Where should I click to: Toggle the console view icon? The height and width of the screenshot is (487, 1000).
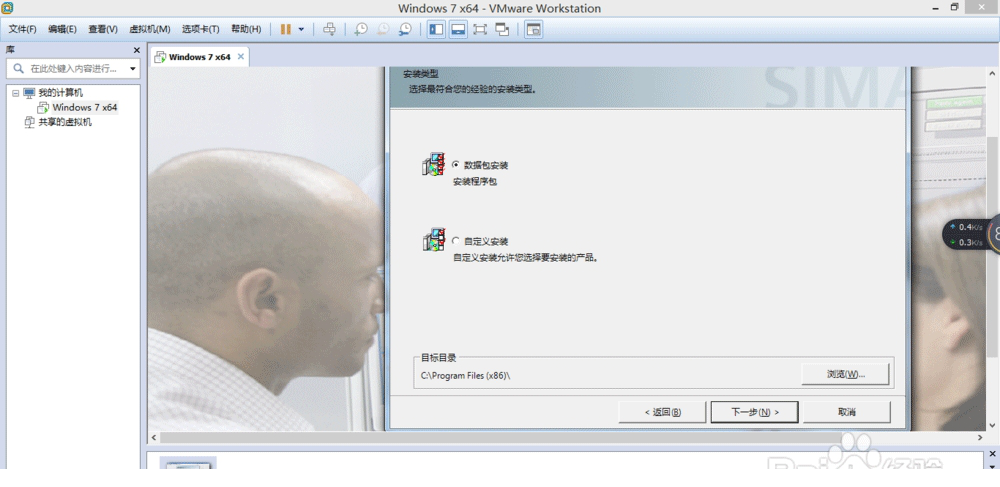coord(533,29)
